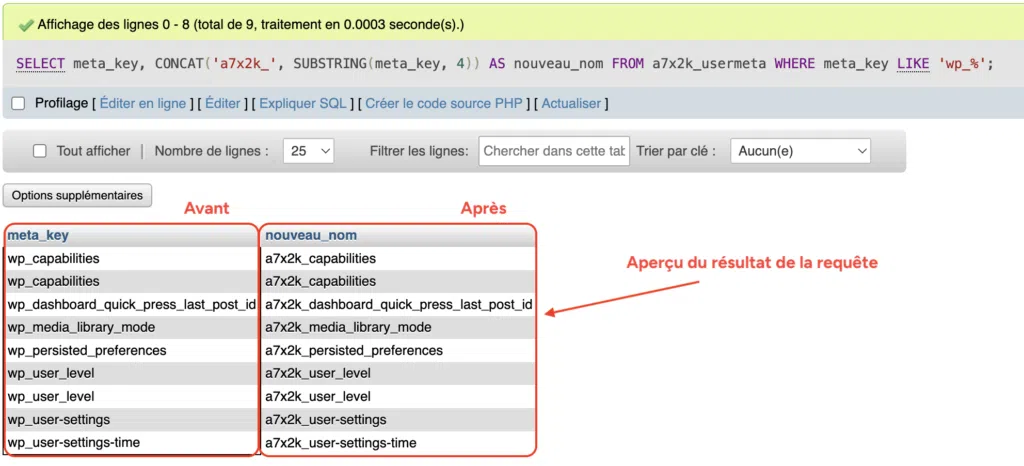Sort by the meta_key column header

pos(38,236)
